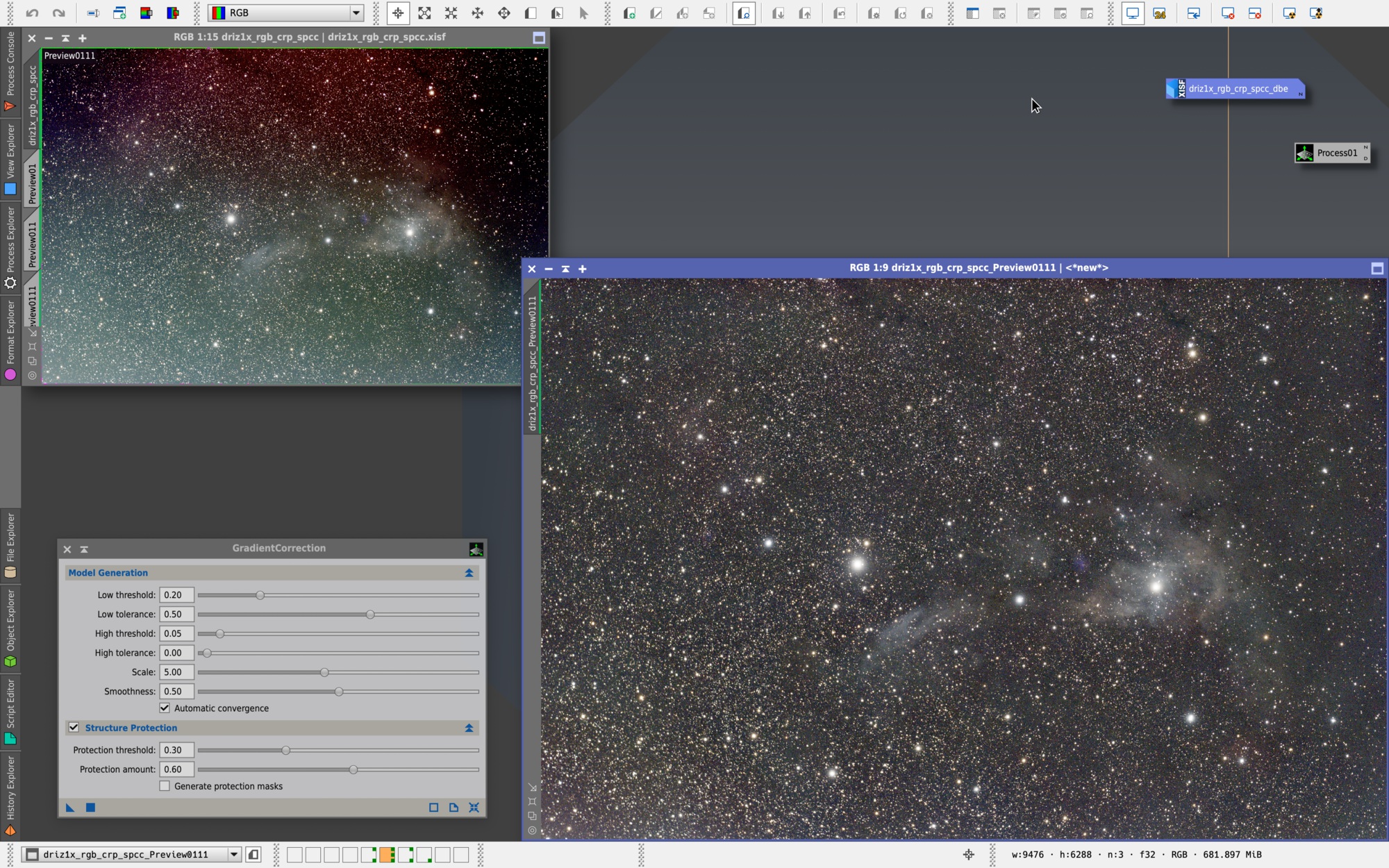This screenshot has width=1389, height=868.
Task: Shade the driz1x_rgb_crp_spcc image window
Action: click(65, 38)
